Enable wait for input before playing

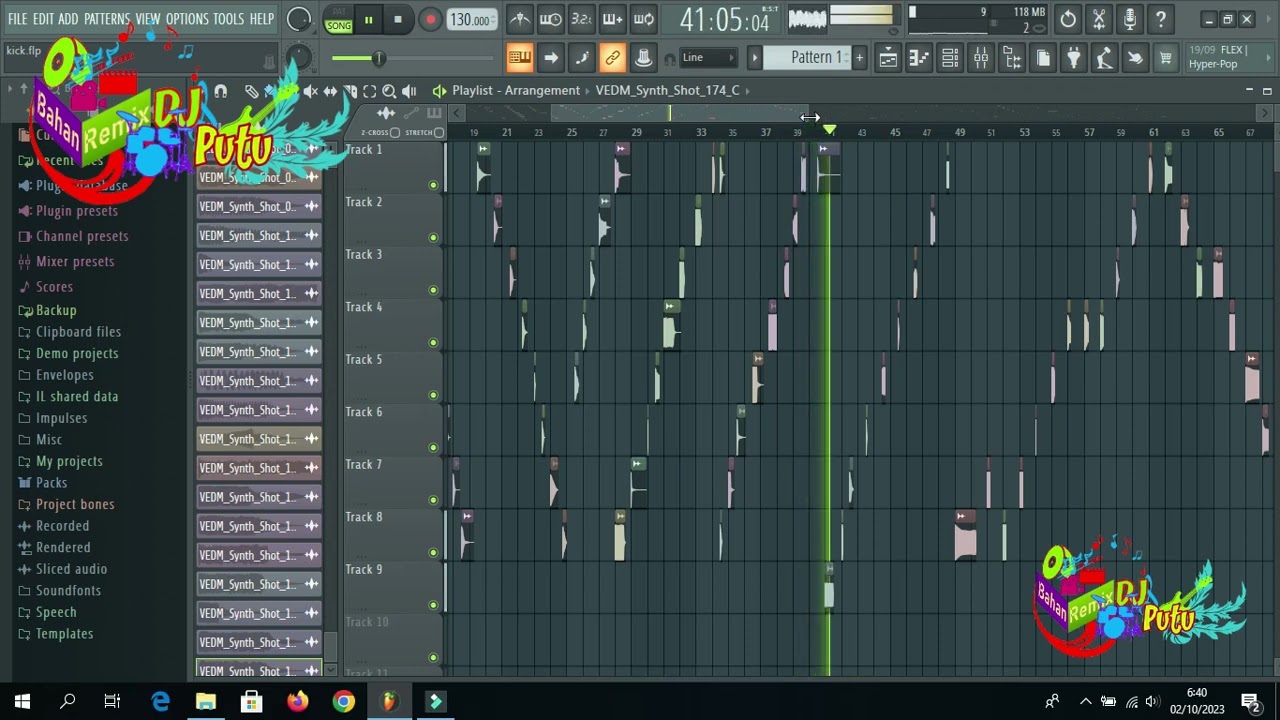[x=550, y=19]
